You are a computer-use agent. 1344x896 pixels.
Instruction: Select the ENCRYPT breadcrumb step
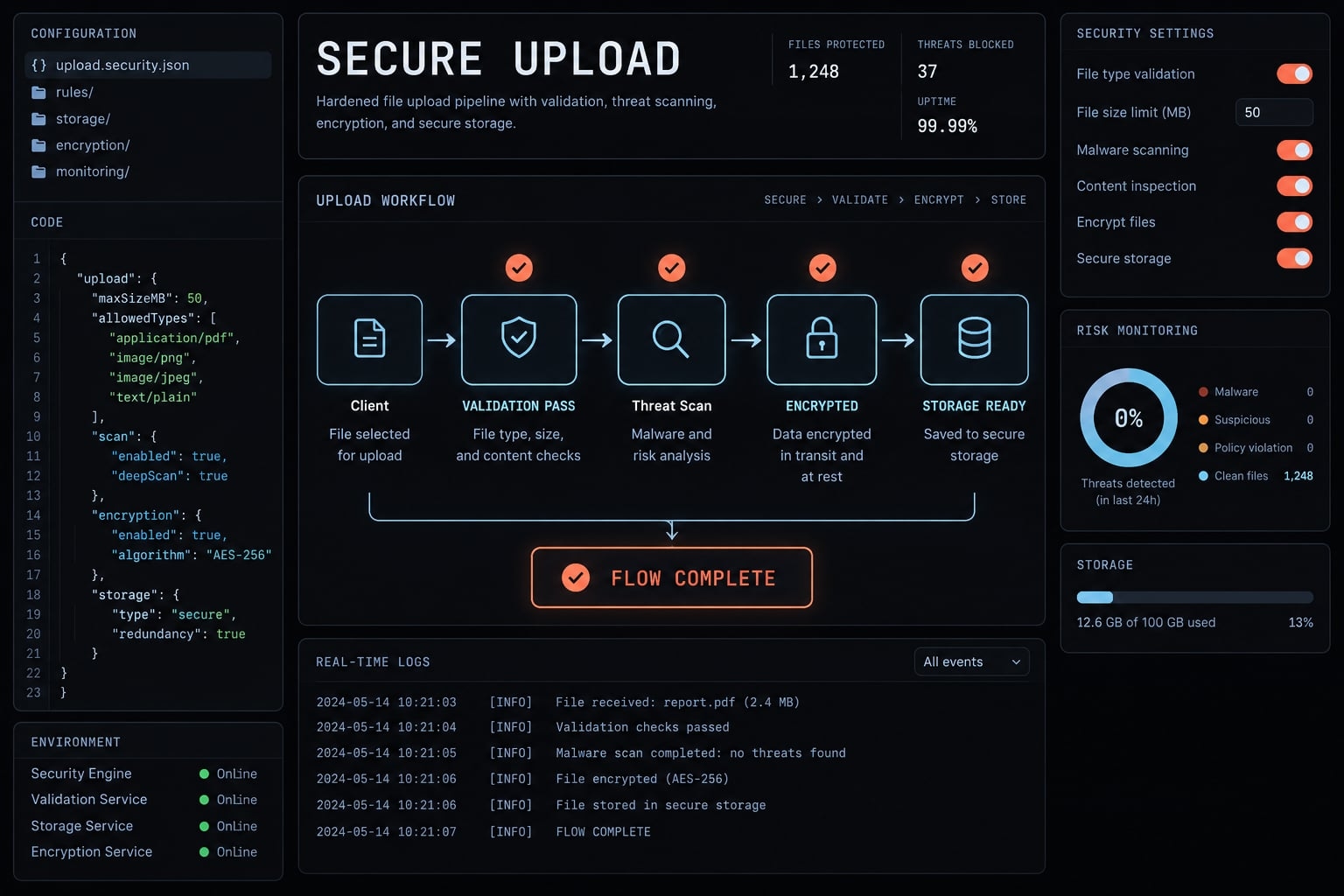click(x=939, y=199)
